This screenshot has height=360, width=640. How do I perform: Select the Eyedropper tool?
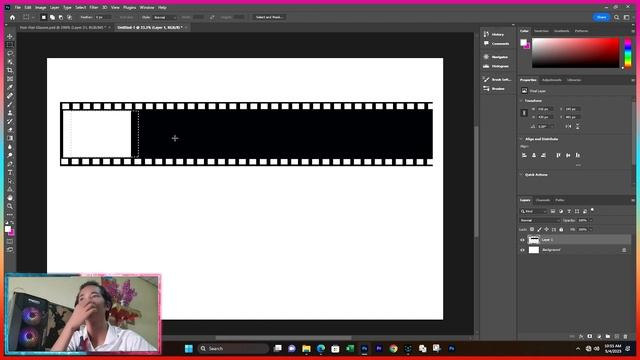click(10, 87)
